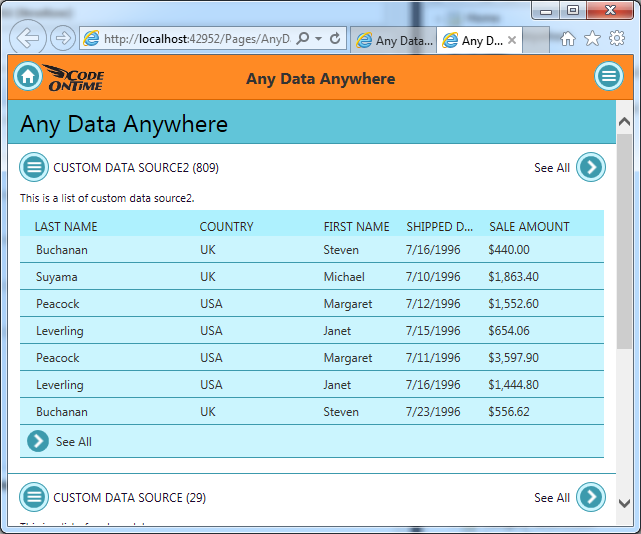This screenshot has width=641, height=534.
Task: Open address bar autocomplete dropdown arrow
Action: point(318,39)
